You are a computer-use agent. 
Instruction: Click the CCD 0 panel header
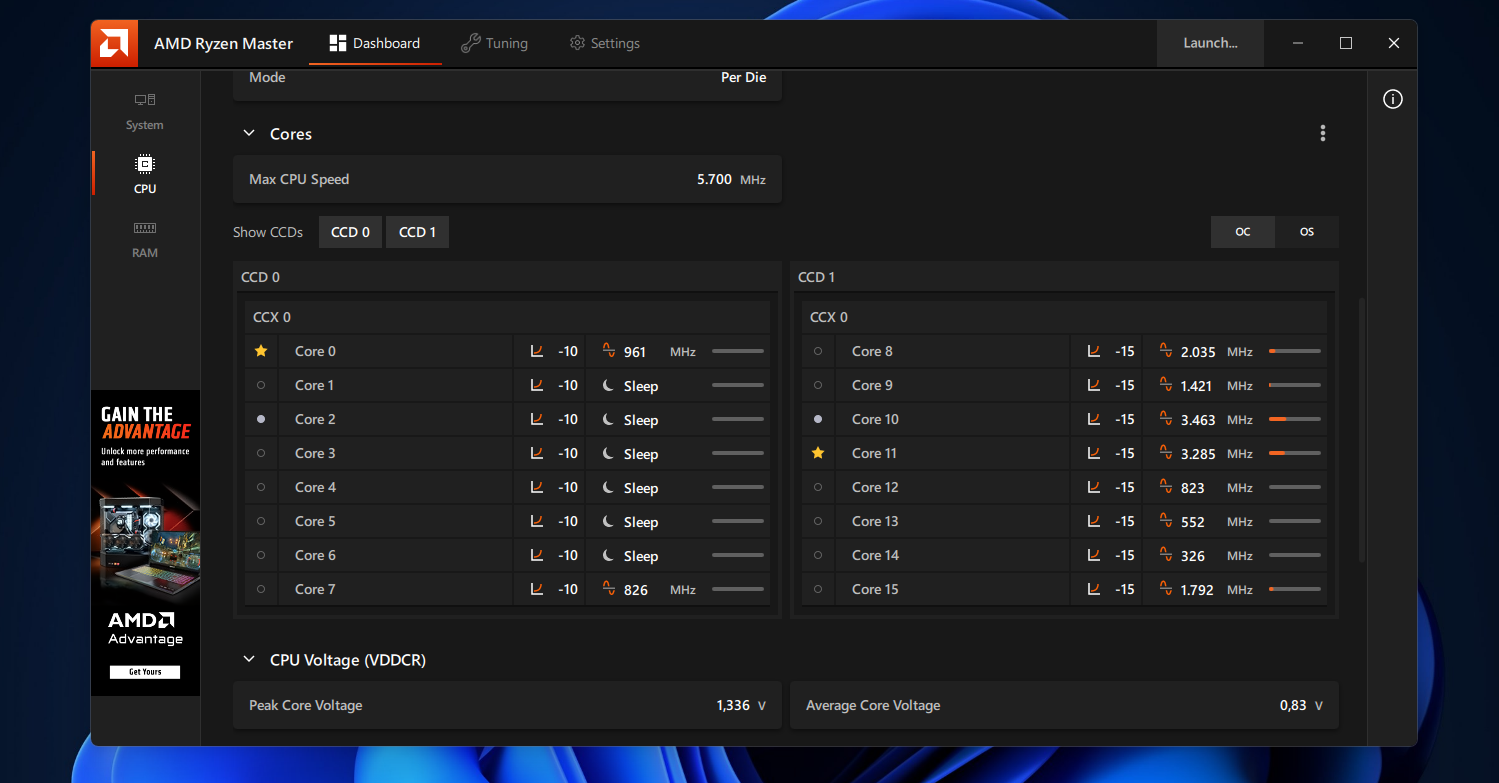click(507, 277)
